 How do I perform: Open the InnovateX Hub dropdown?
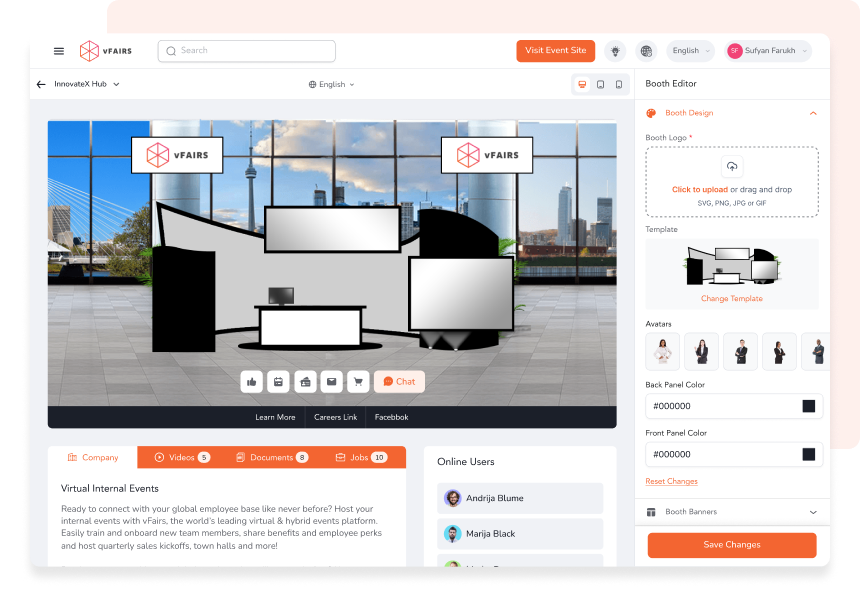pyautogui.click(x=87, y=84)
